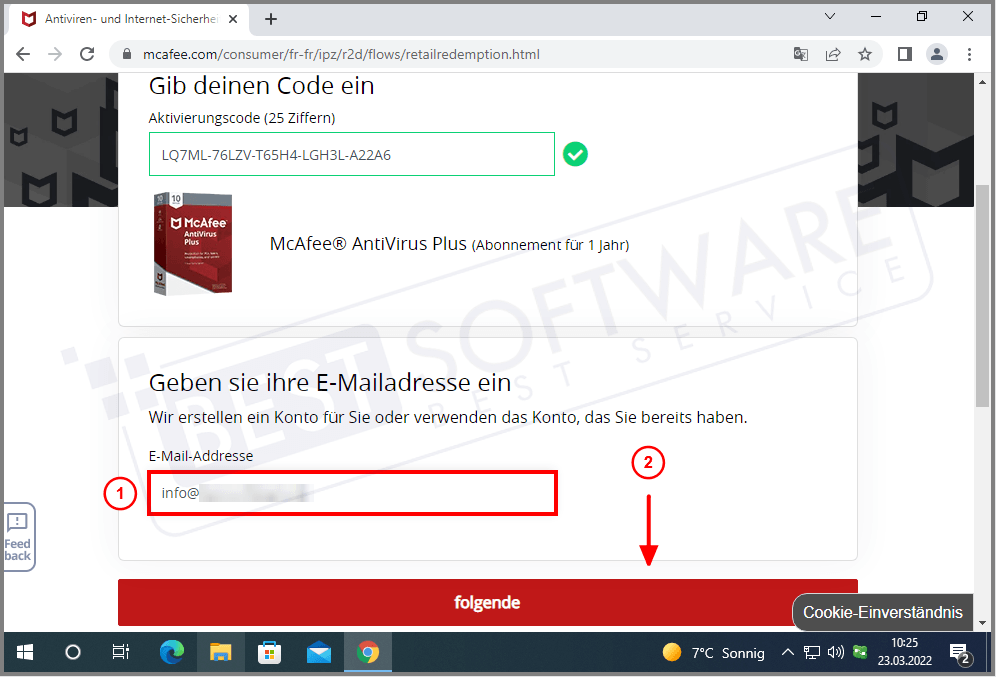Bookmark this page with the star icon
Image resolution: width=996 pixels, height=677 pixels.
(x=865, y=54)
